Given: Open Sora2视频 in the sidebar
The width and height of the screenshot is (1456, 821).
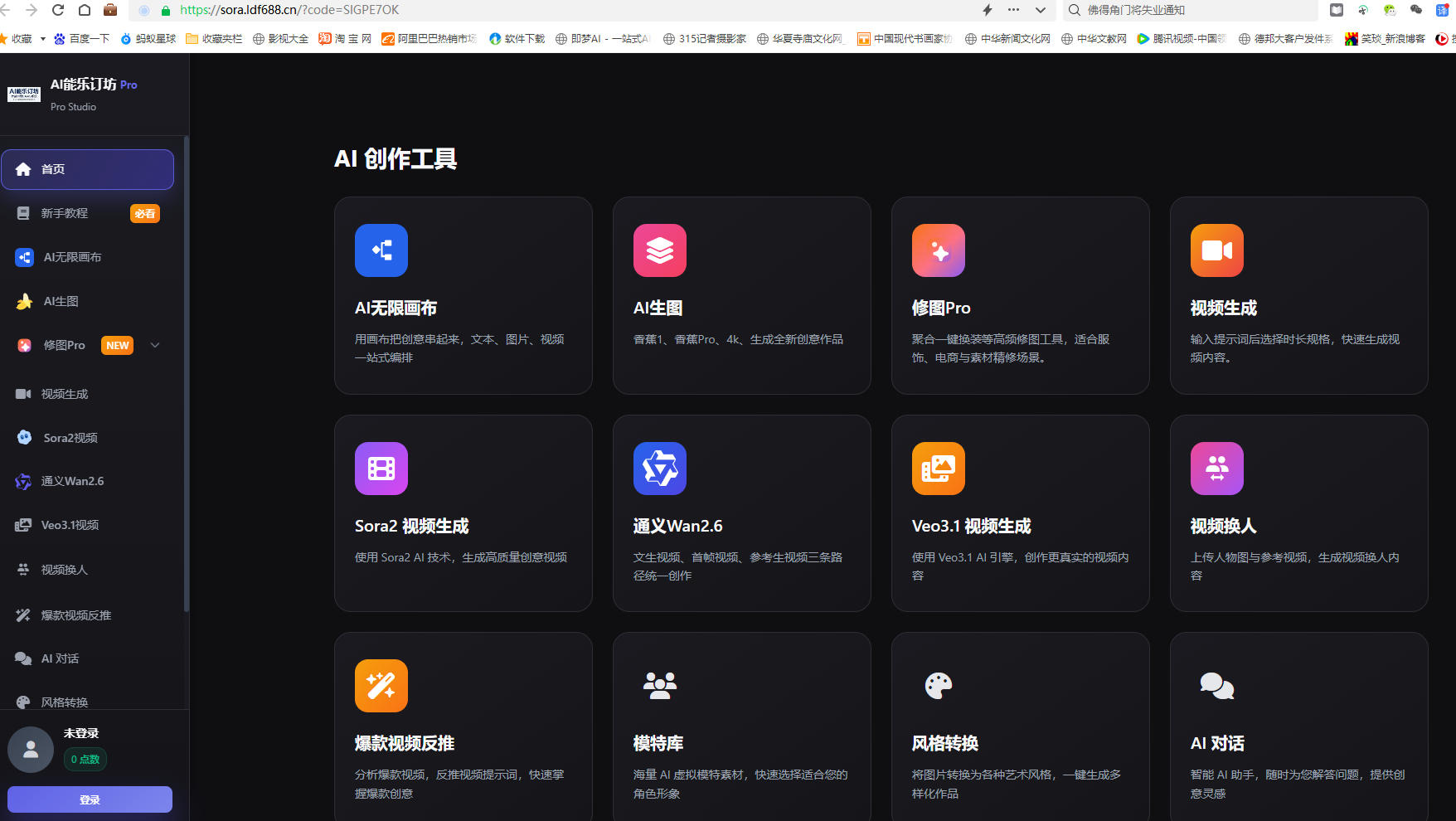Looking at the screenshot, I should (x=87, y=438).
